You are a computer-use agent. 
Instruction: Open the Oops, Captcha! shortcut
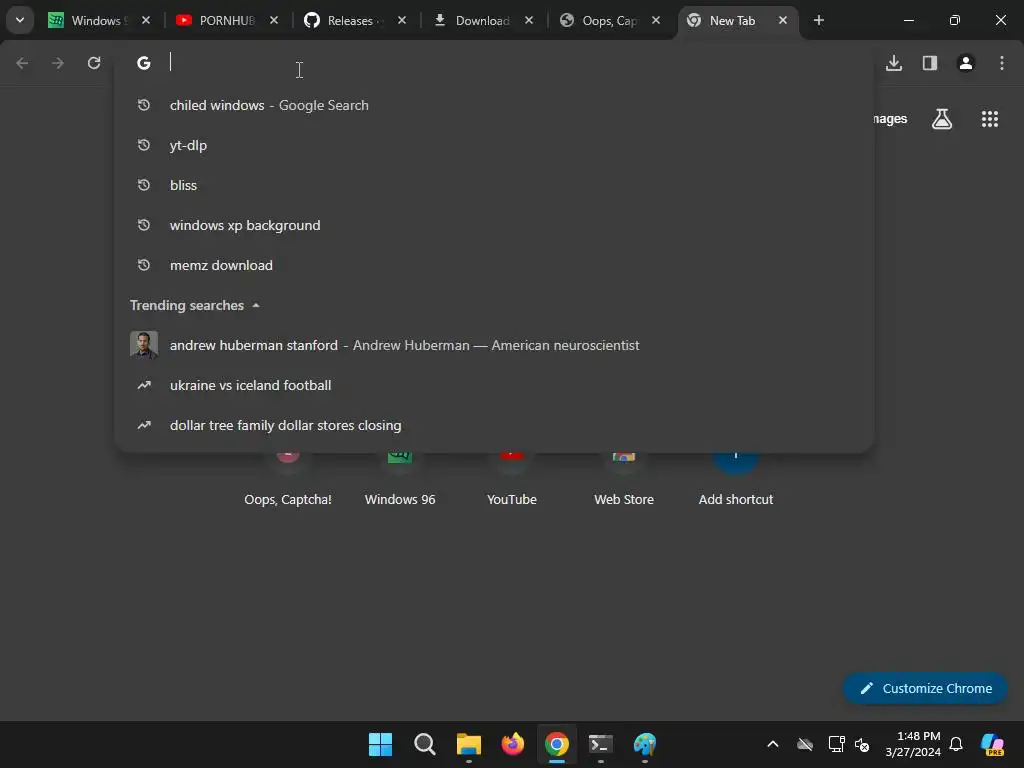[288, 480]
